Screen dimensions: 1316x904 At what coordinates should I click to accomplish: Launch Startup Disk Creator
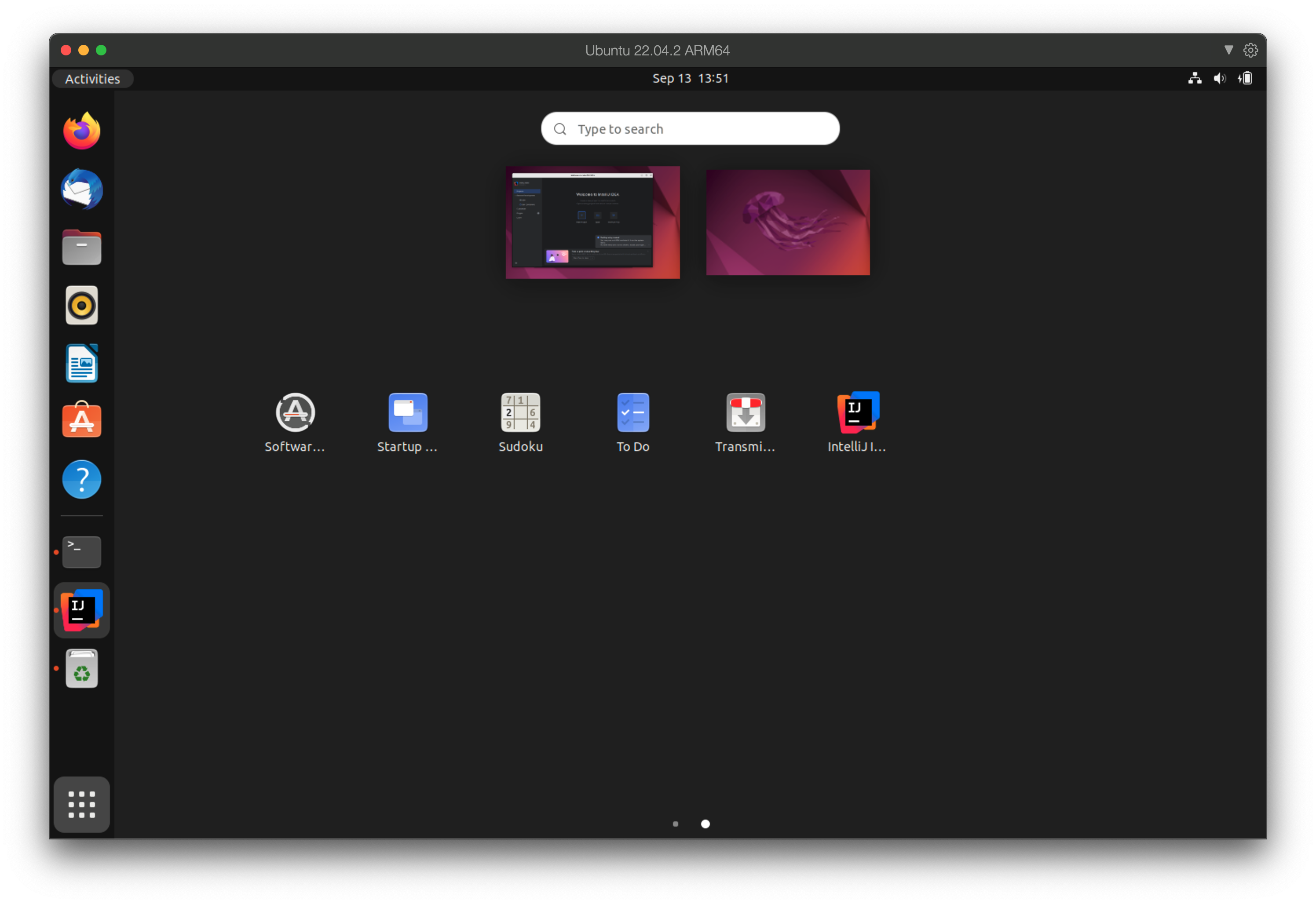[407, 413]
